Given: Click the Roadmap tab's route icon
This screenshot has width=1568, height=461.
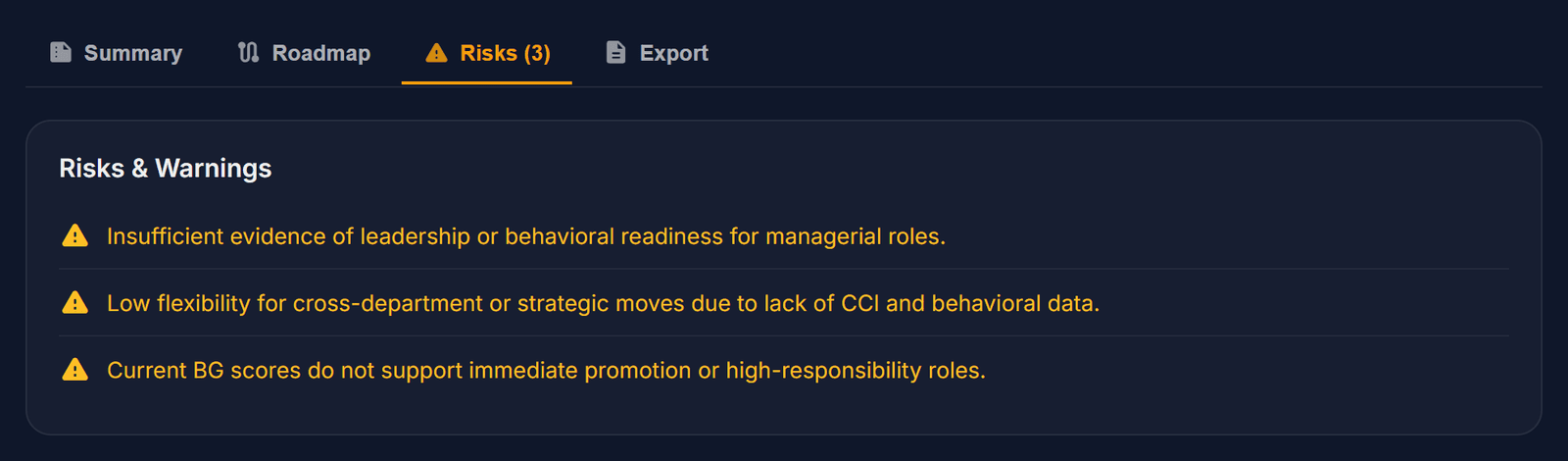Looking at the screenshot, I should (249, 53).
